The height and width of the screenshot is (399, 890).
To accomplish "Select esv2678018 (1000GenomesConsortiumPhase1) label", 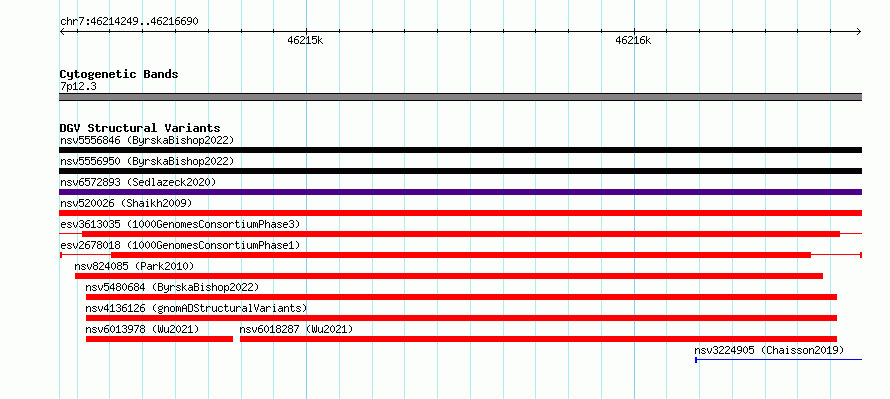I will (180, 245).
